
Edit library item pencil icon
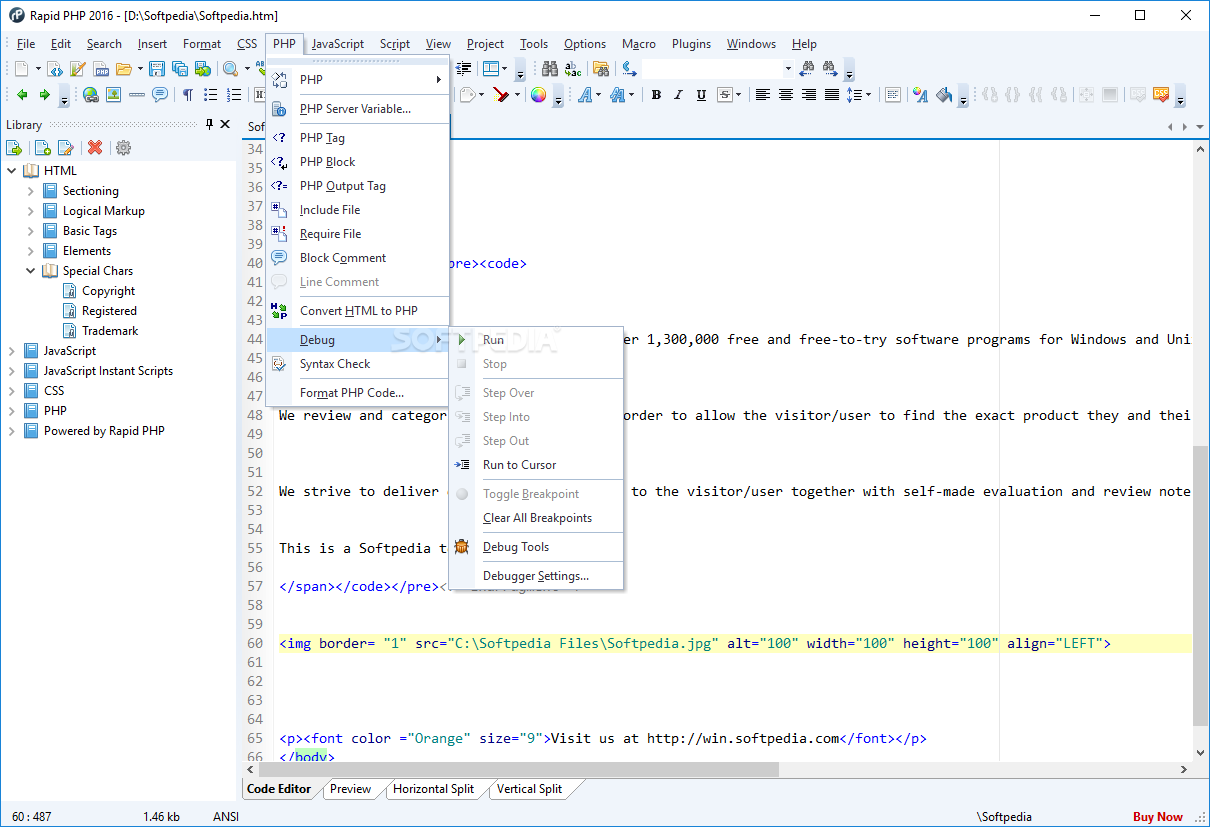click(x=65, y=148)
